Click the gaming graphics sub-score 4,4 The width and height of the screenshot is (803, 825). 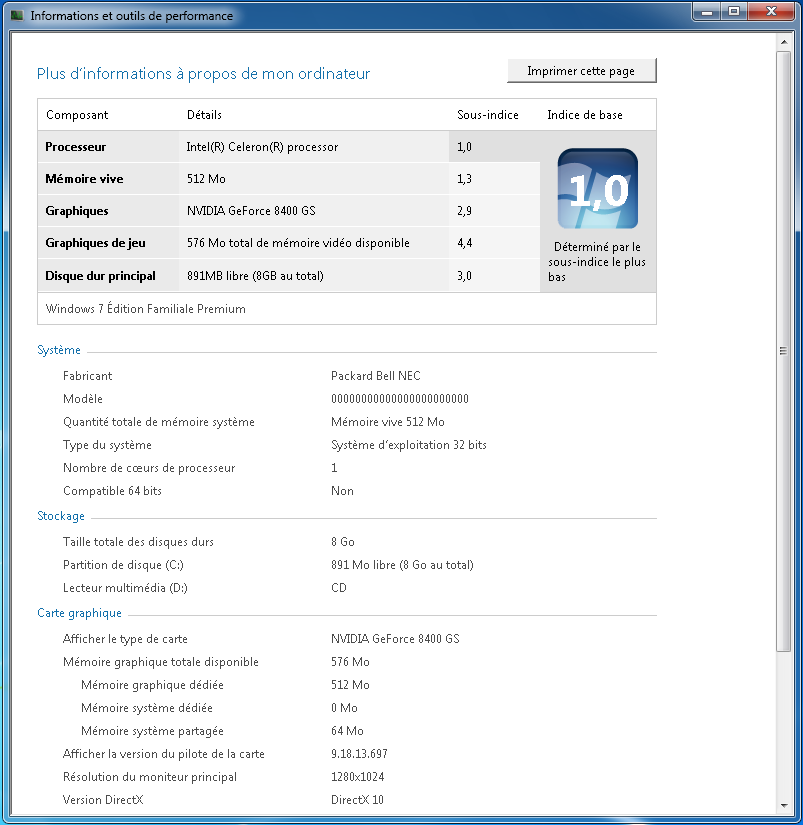[464, 243]
